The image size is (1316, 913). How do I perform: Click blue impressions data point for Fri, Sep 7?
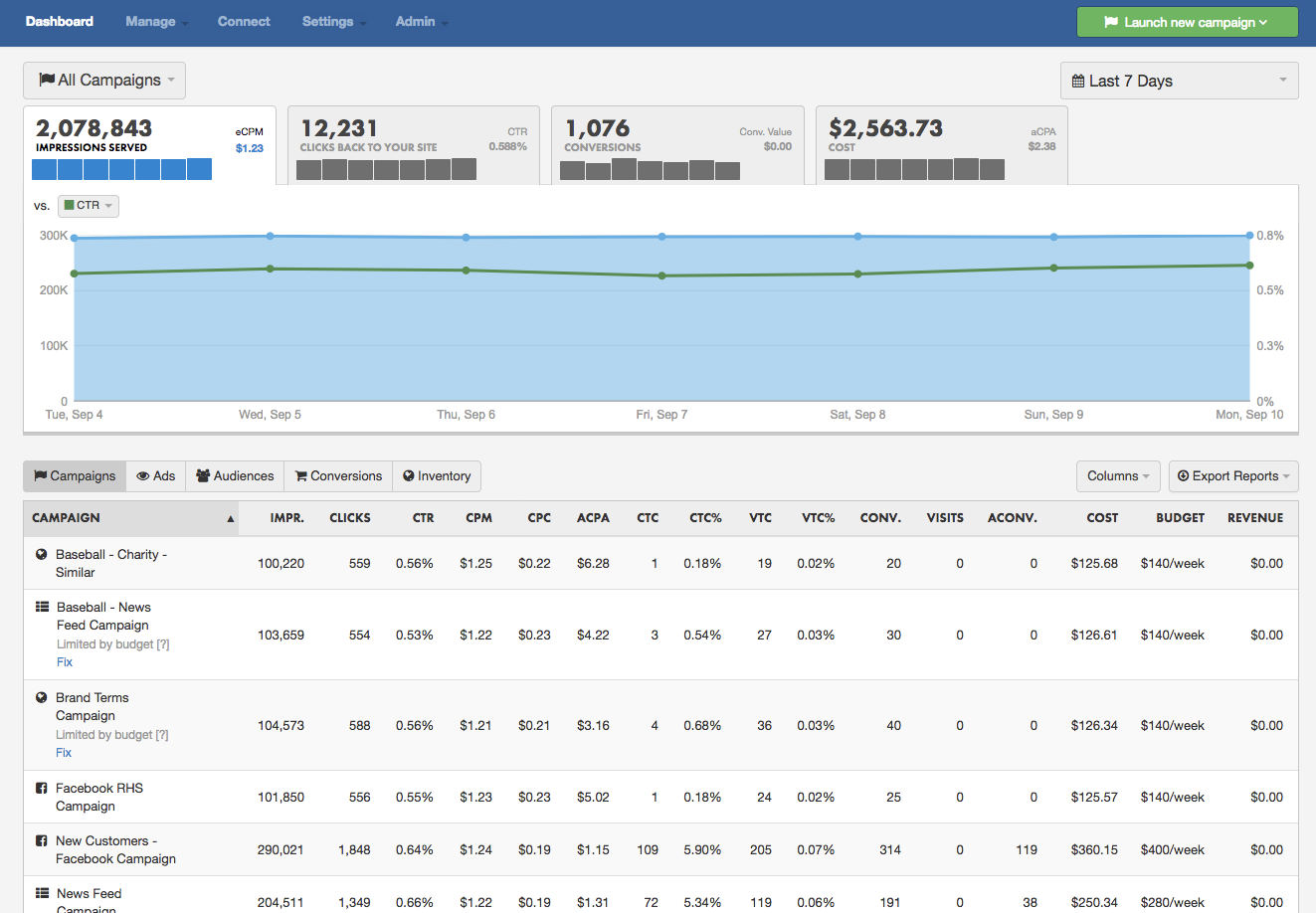click(661, 237)
